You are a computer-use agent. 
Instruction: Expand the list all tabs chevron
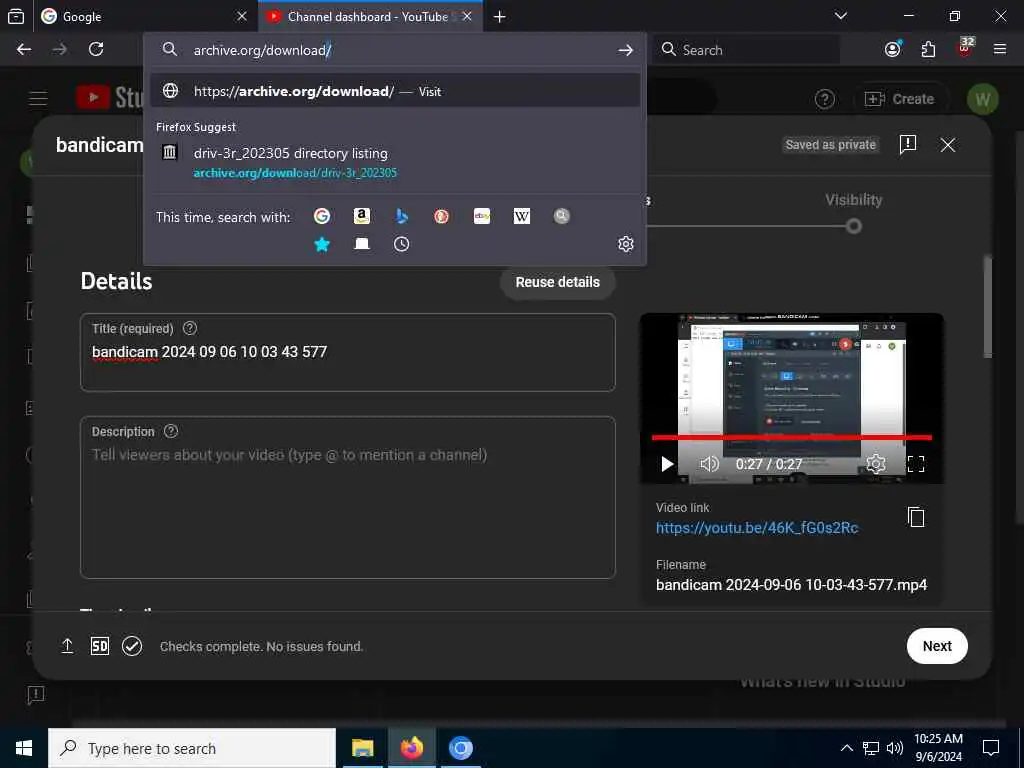click(x=841, y=16)
